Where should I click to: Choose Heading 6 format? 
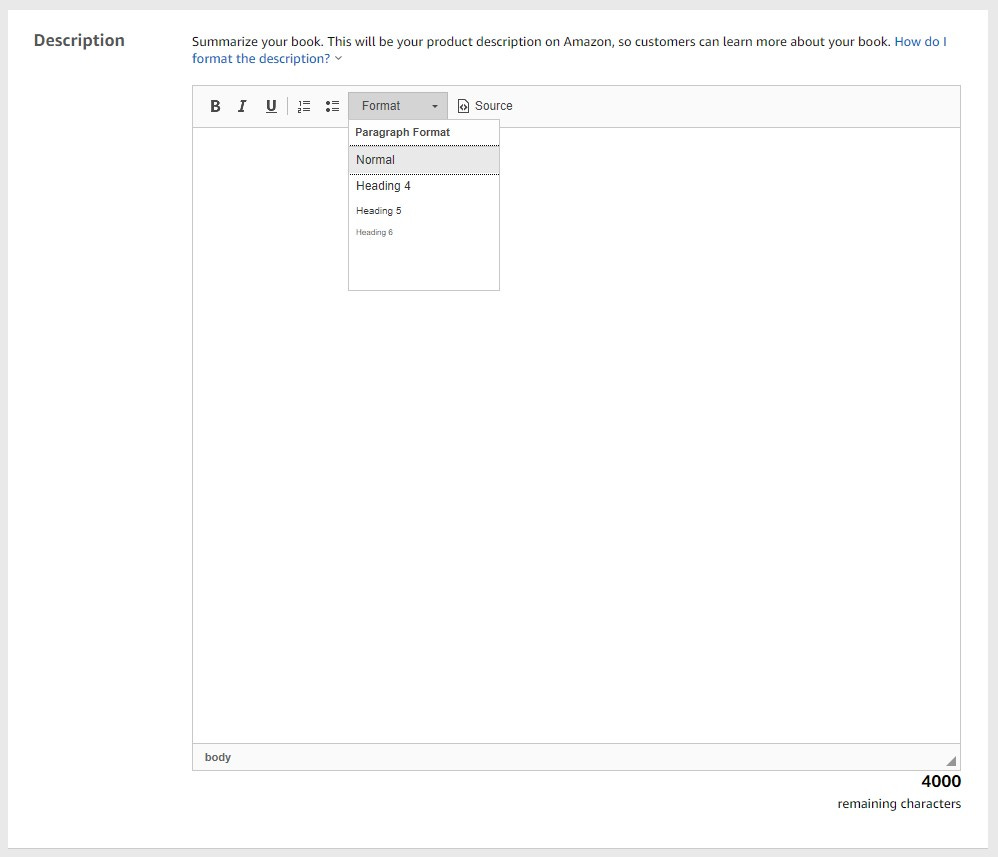point(424,232)
